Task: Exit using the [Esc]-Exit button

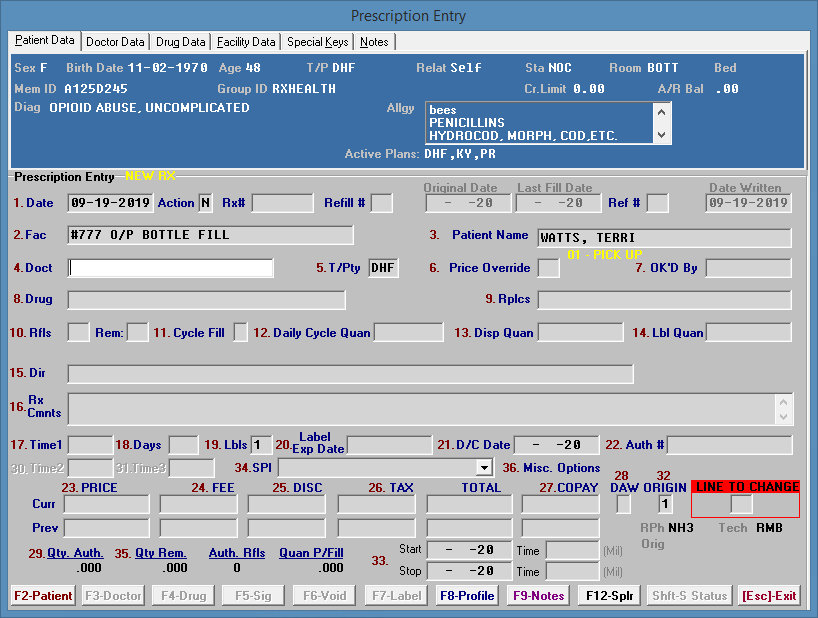Action: [769, 596]
